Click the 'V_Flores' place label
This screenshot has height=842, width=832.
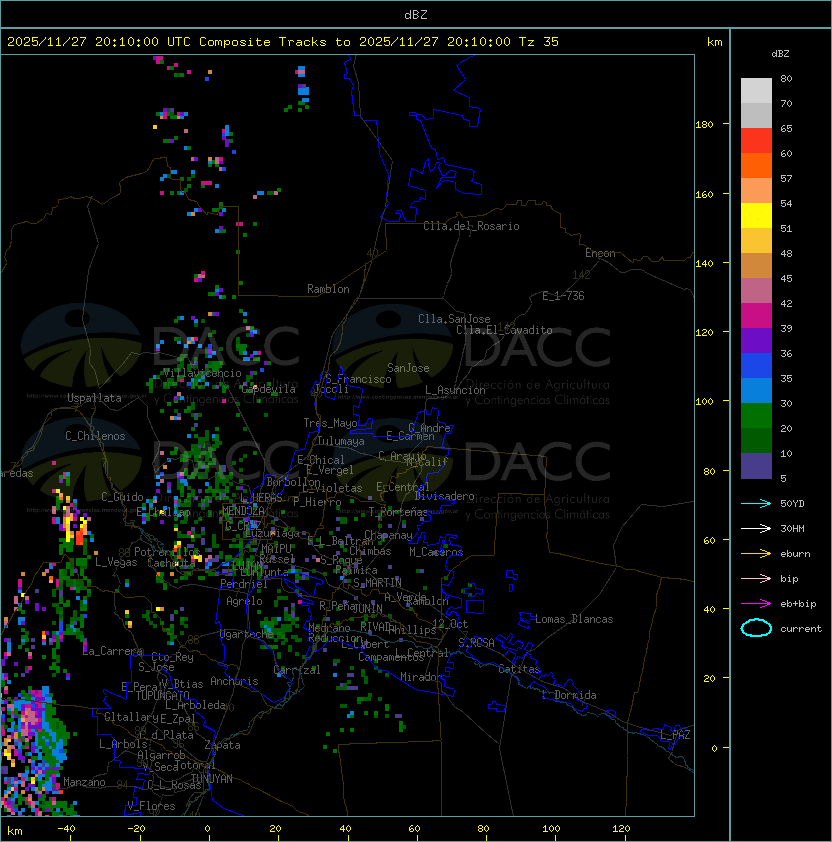pos(151,806)
